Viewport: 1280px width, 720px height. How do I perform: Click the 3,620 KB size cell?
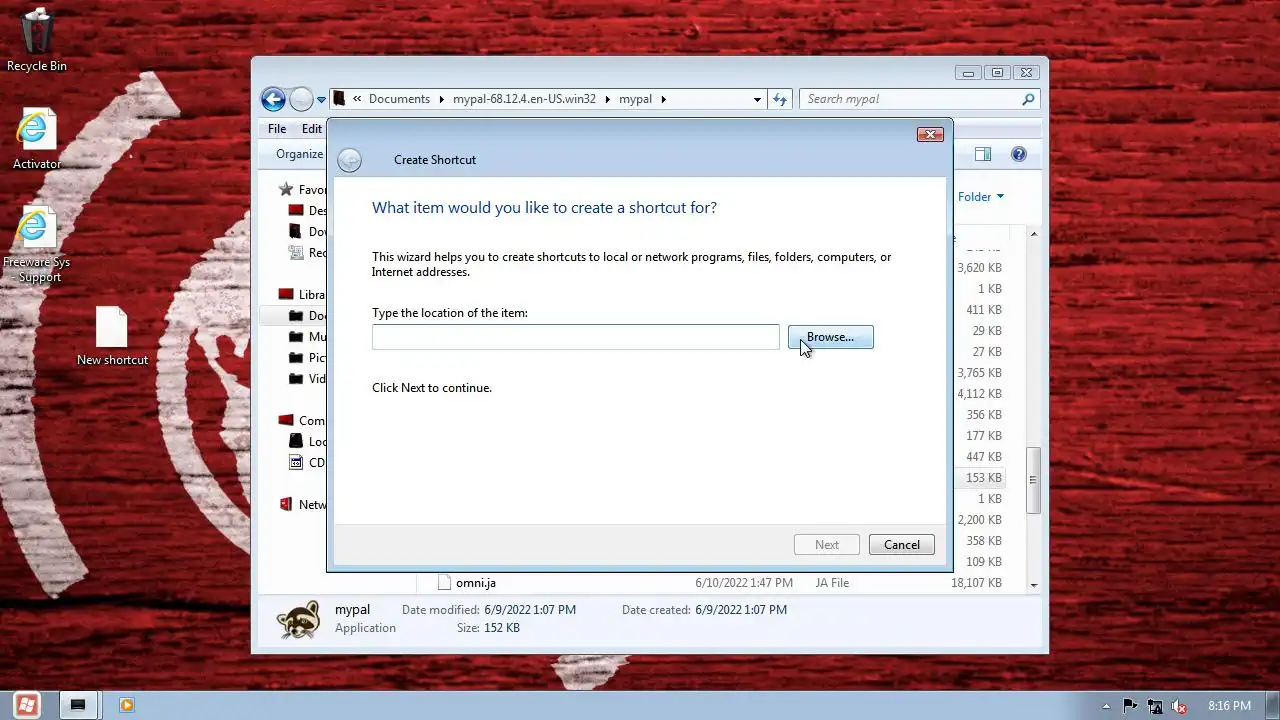click(x=979, y=267)
